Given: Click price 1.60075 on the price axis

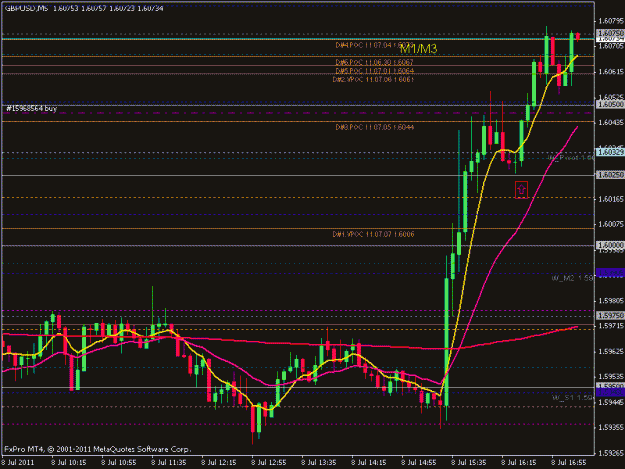Looking at the screenshot, I should [x=611, y=224].
